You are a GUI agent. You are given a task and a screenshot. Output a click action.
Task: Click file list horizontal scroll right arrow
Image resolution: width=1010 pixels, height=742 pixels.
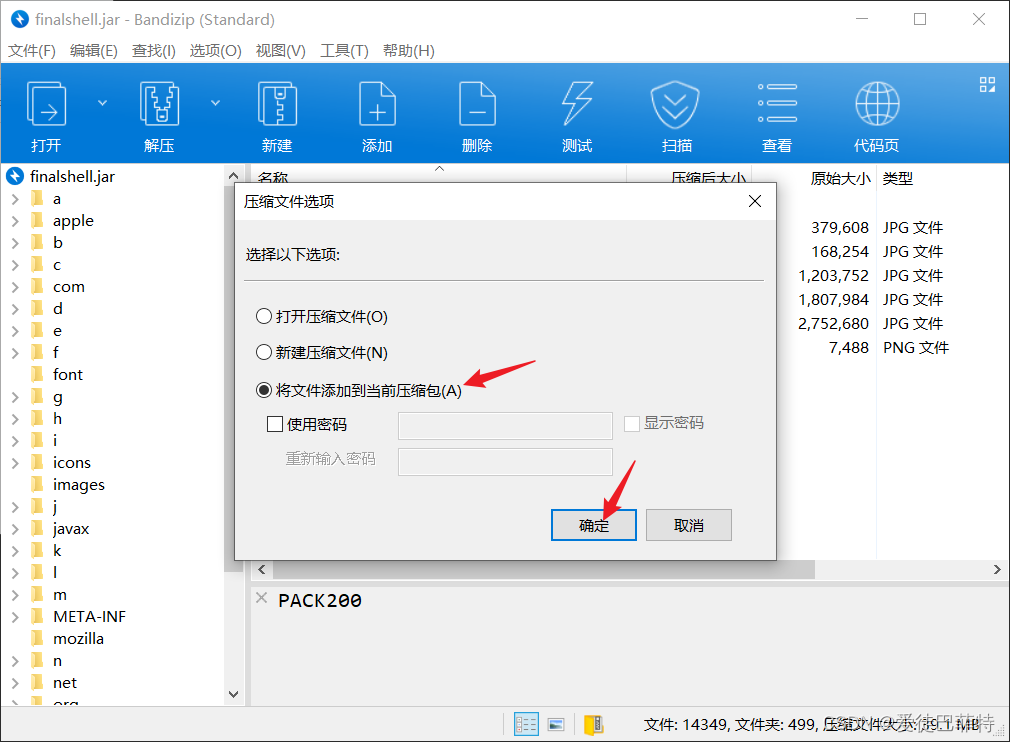(x=996, y=569)
